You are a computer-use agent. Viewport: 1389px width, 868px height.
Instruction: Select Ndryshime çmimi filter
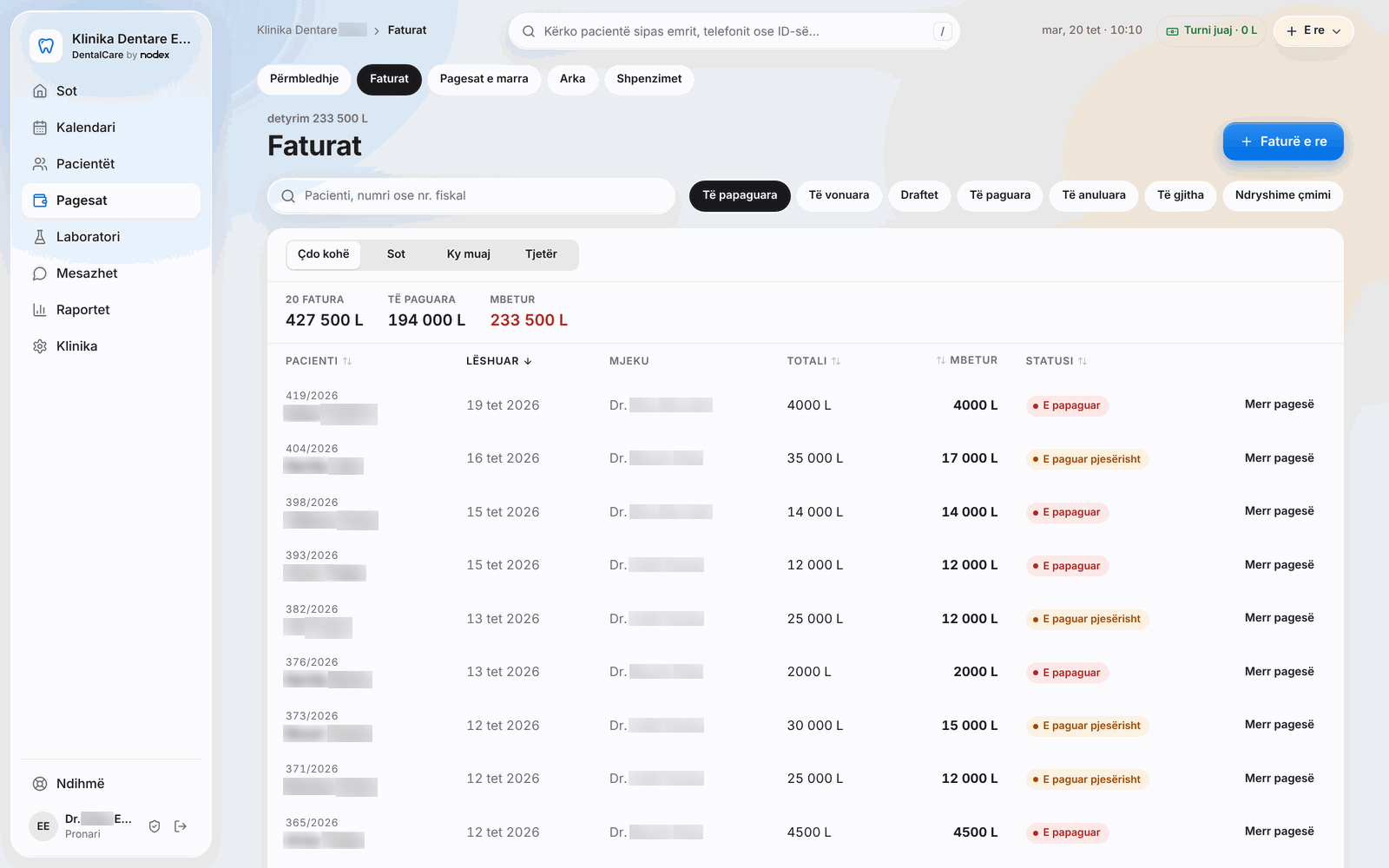point(1282,195)
